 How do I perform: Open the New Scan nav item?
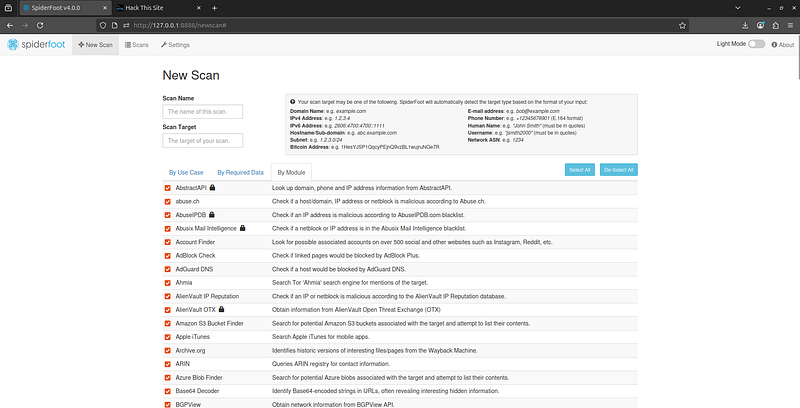pos(95,45)
